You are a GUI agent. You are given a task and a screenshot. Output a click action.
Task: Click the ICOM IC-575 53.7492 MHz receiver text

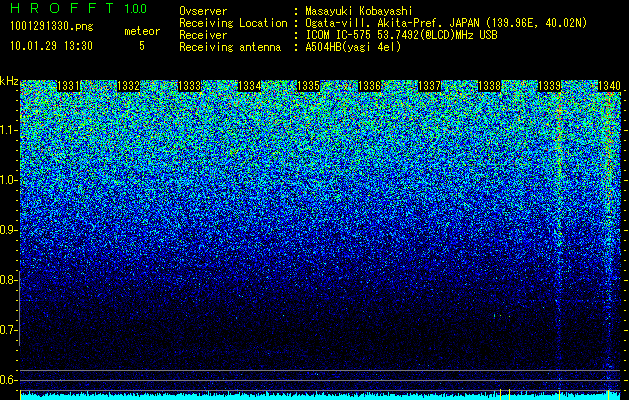tap(401, 35)
